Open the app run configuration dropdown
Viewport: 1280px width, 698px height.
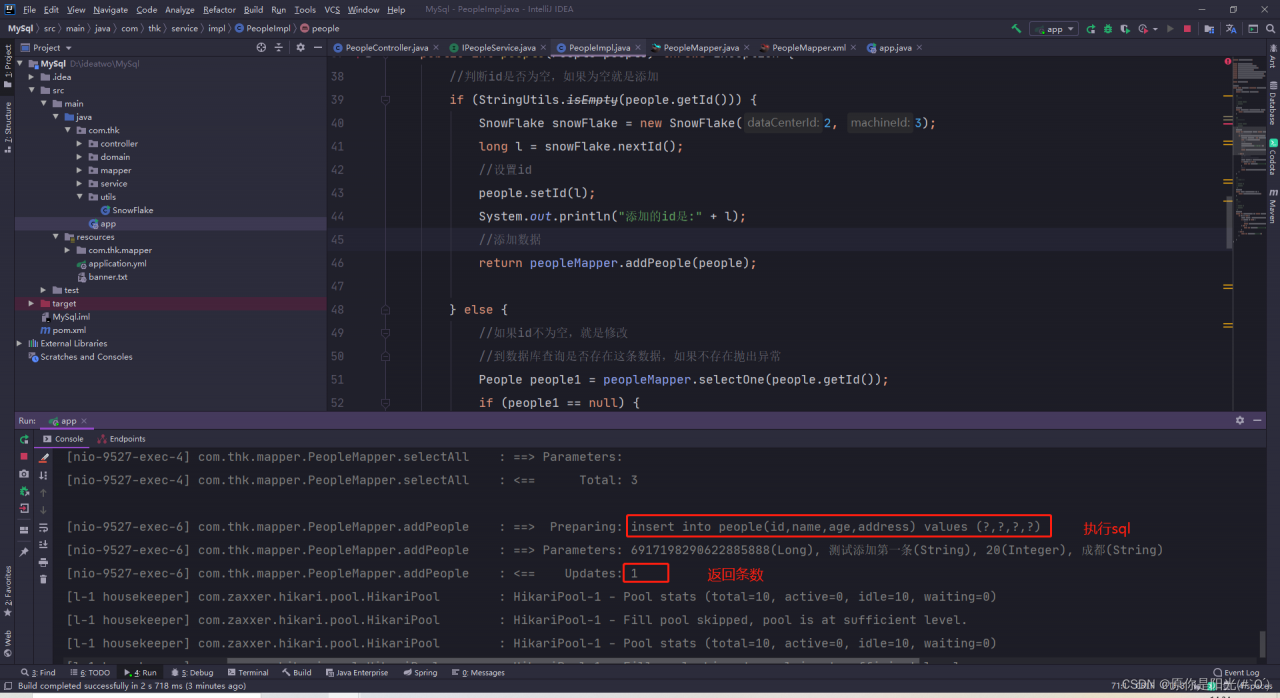tap(1055, 29)
